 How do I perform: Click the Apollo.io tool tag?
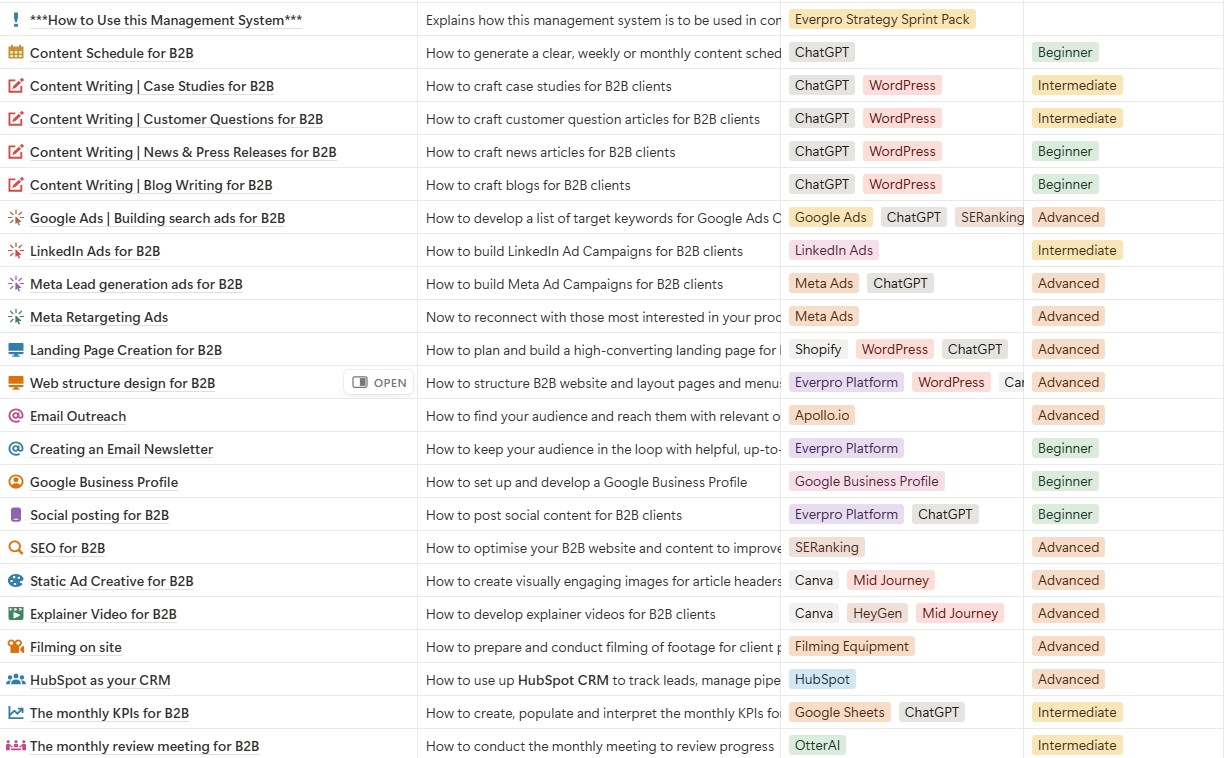click(822, 415)
